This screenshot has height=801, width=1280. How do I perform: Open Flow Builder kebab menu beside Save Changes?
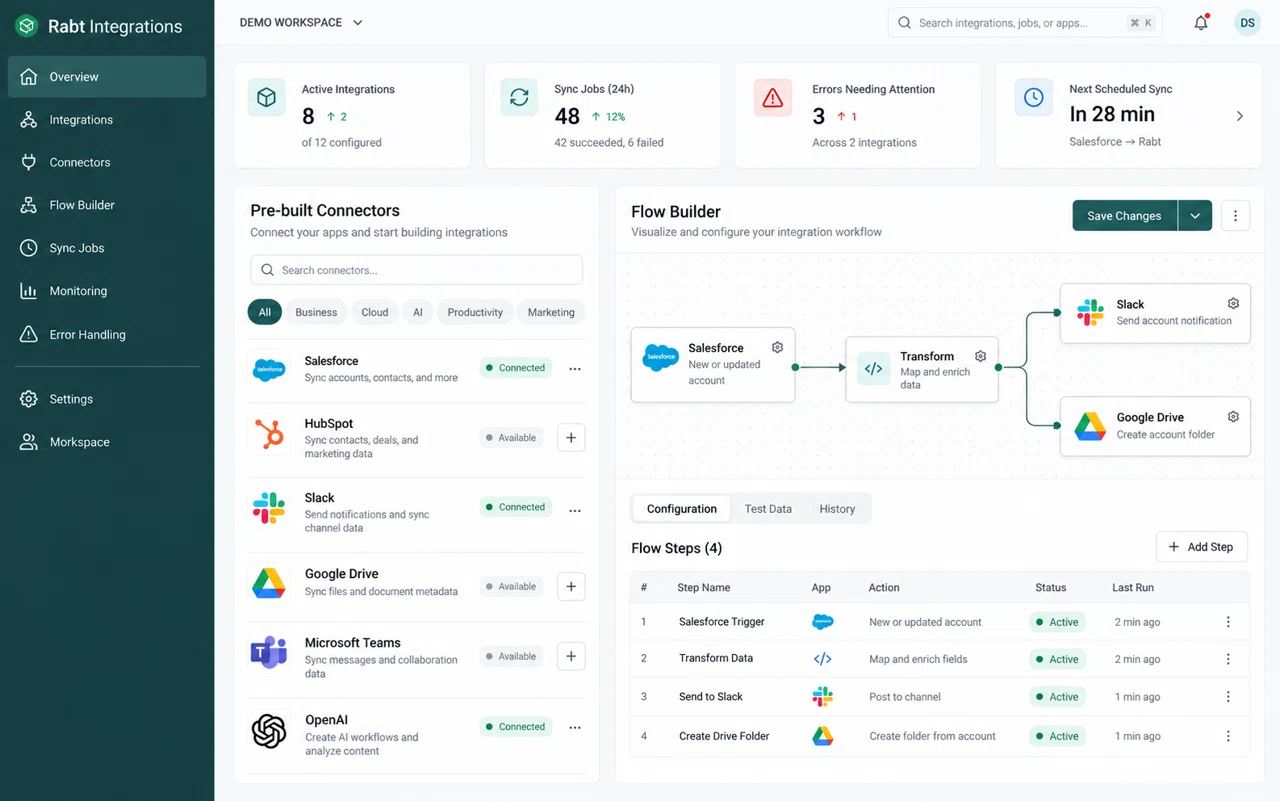tap(1235, 216)
